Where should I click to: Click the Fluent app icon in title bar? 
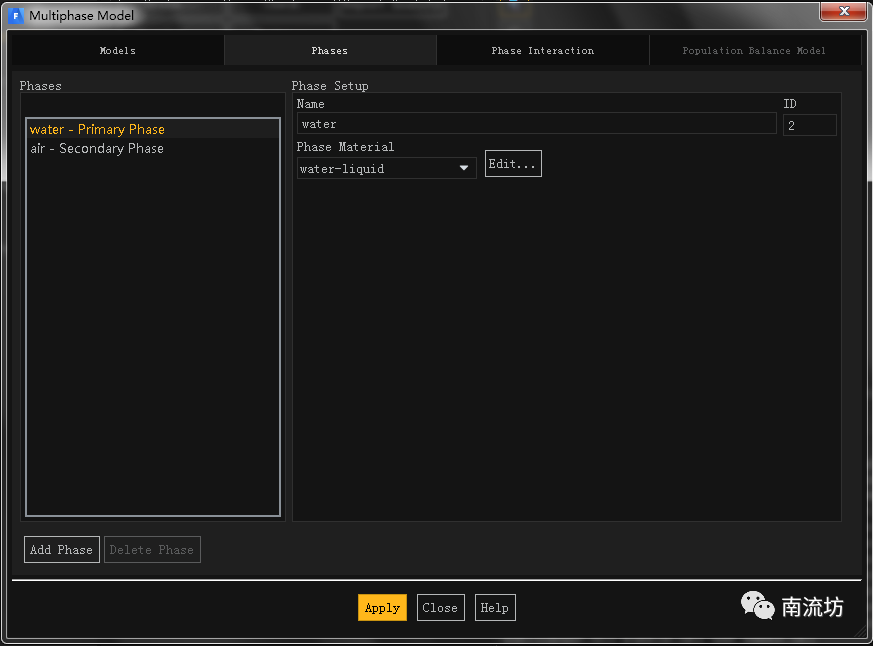pyautogui.click(x=16, y=16)
